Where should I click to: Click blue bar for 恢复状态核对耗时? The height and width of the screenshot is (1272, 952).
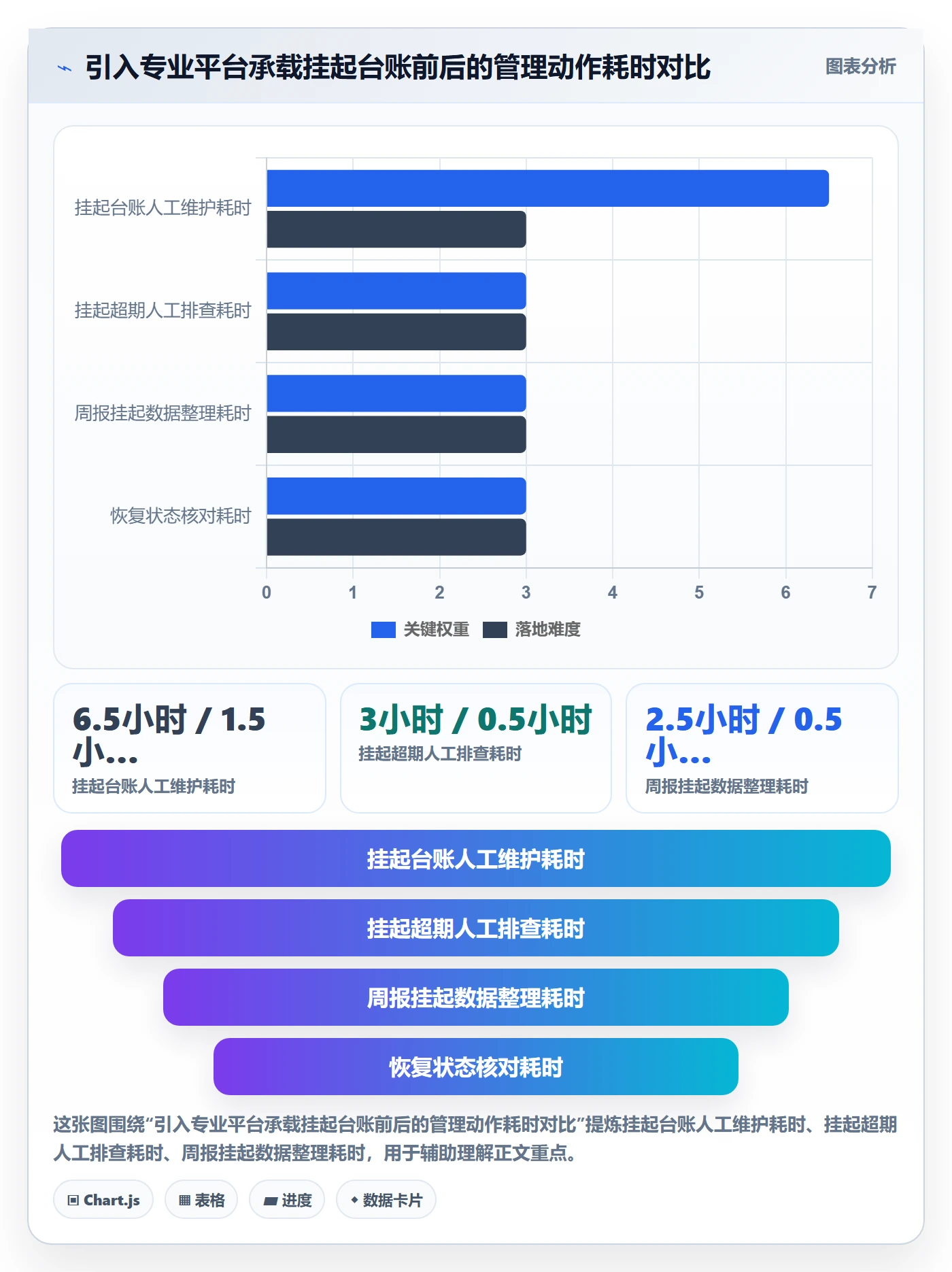coord(396,496)
